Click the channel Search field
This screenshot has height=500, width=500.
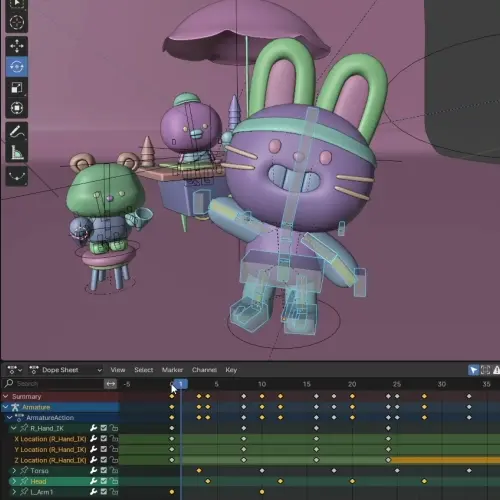click(53, 384)
